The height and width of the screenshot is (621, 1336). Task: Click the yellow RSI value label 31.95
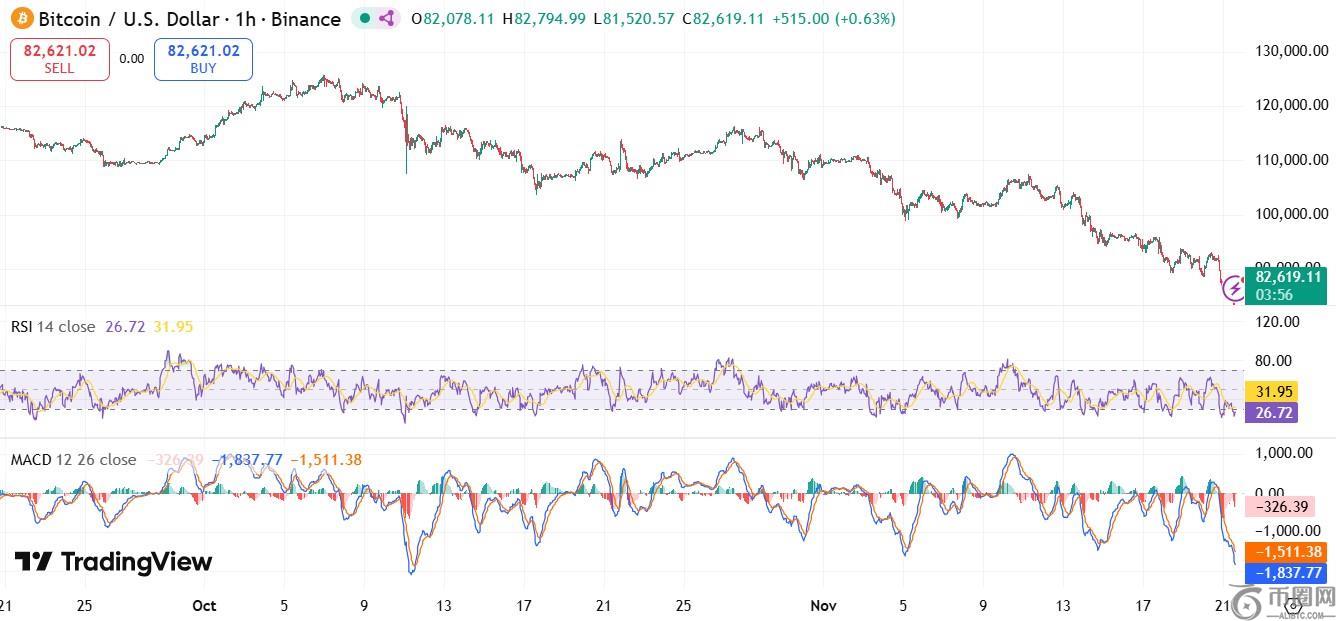click(x=1271, y=391)
